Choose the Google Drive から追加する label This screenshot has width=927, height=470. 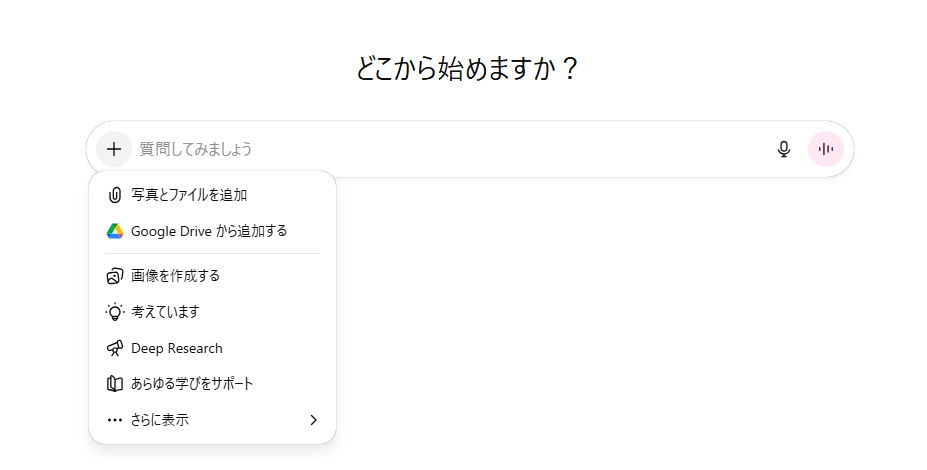coord(209,231)
